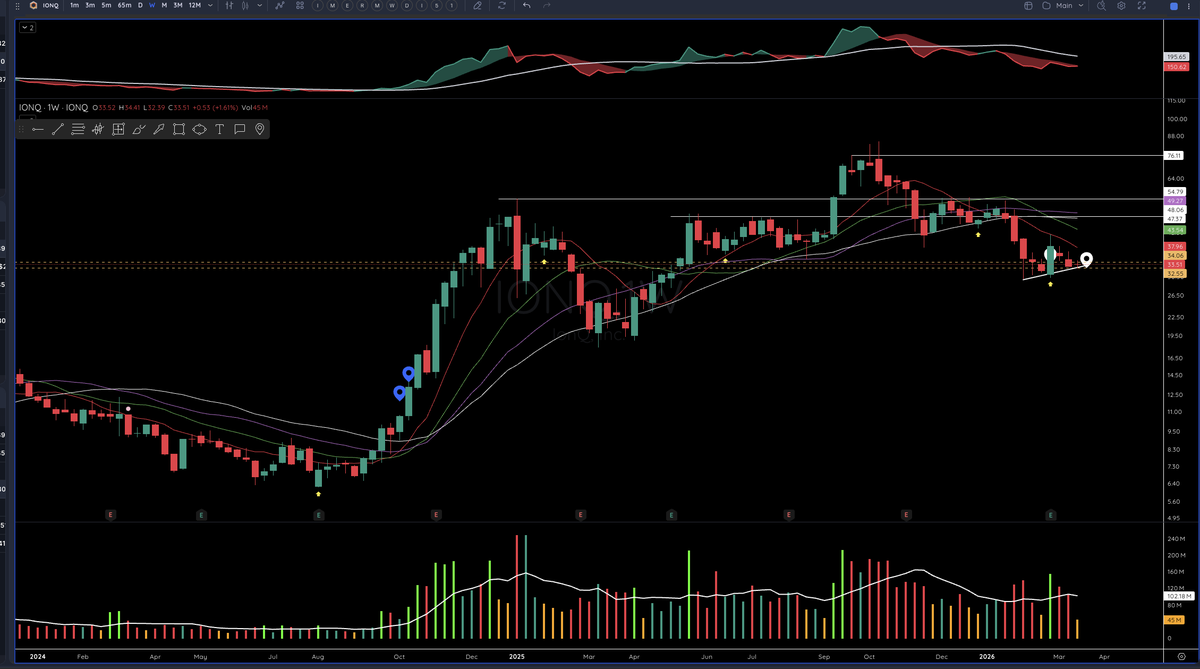Switch to the 1m timeframe
The image size is (1200, 669).
click(75, 6)
